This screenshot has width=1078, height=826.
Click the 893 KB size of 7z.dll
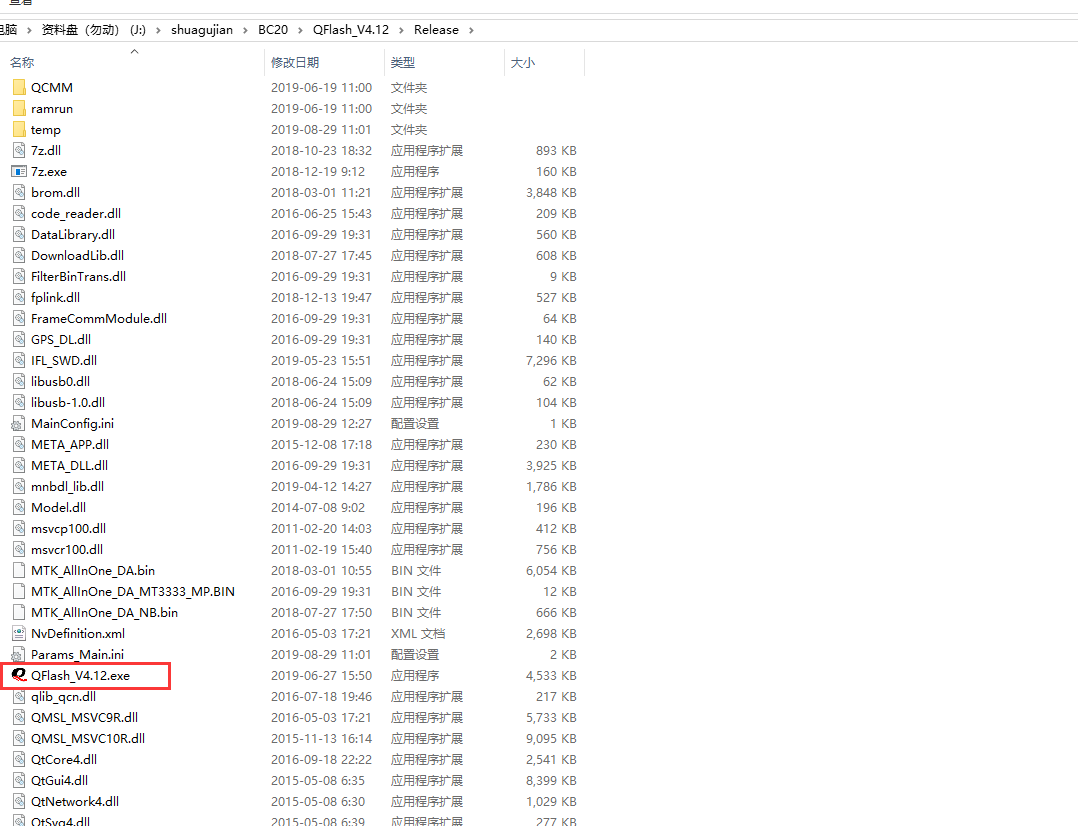click(x=556, y=151)
